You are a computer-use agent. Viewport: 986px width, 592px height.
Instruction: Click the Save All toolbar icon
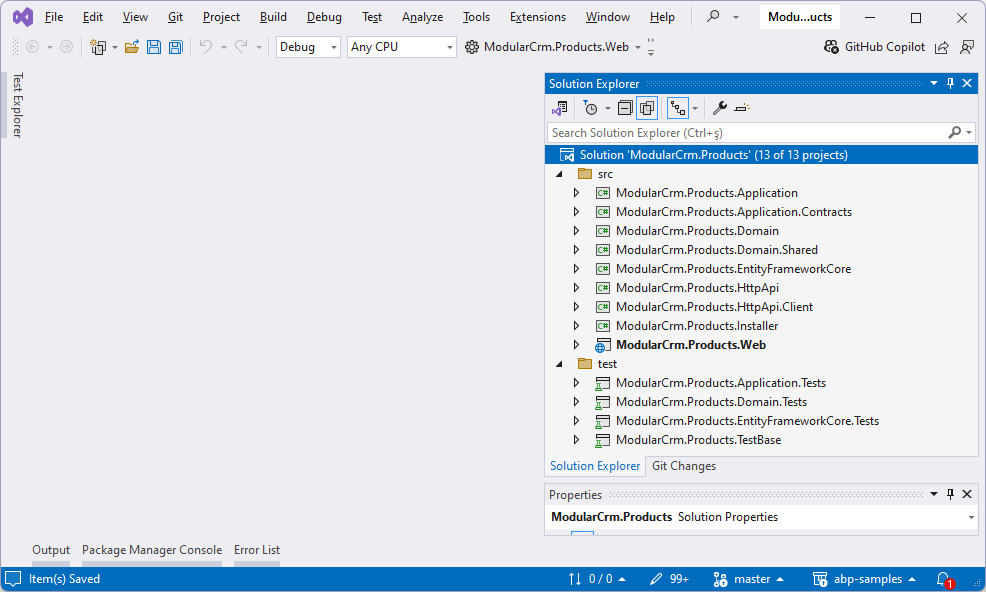175,46
